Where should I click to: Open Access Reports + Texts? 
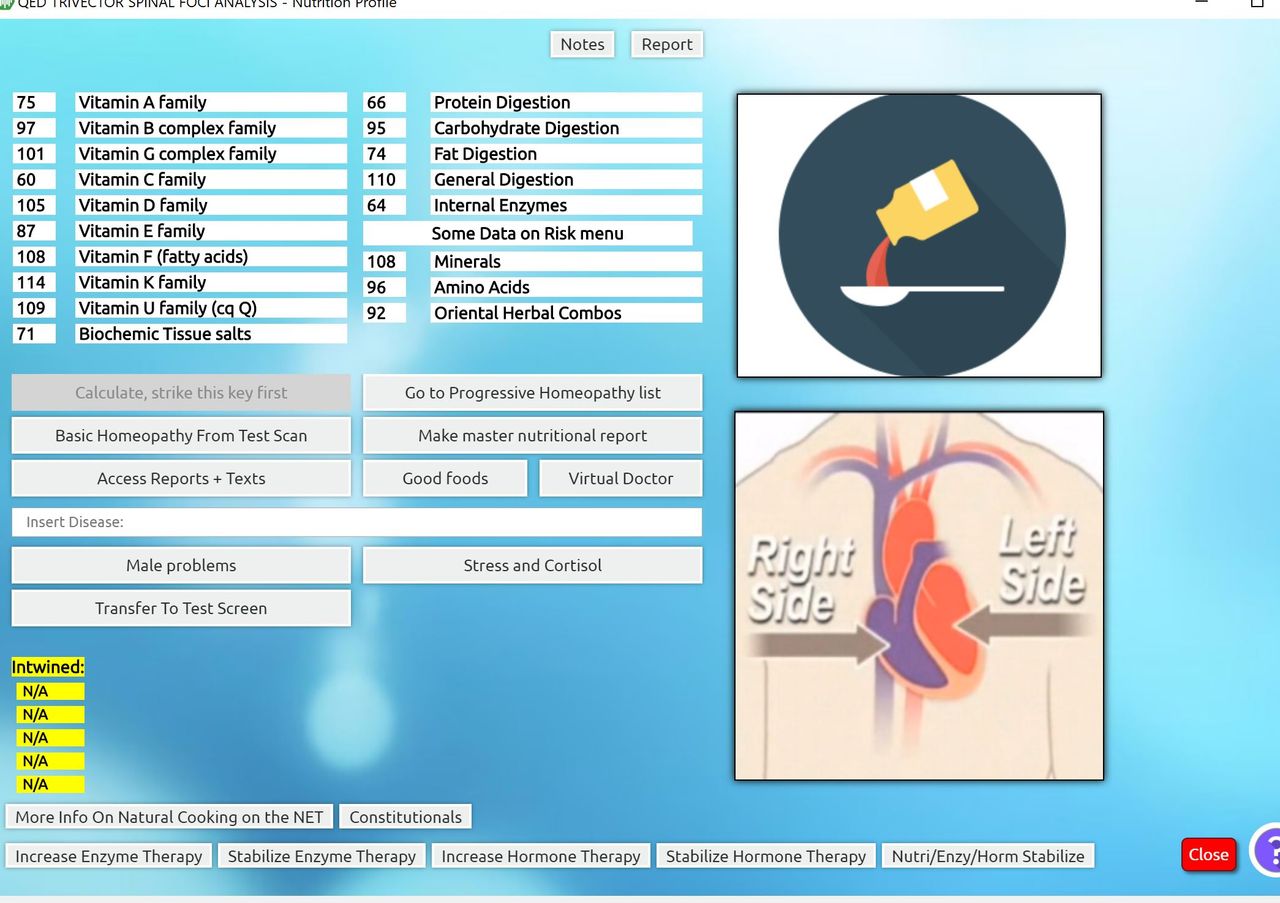coord(181,479)
